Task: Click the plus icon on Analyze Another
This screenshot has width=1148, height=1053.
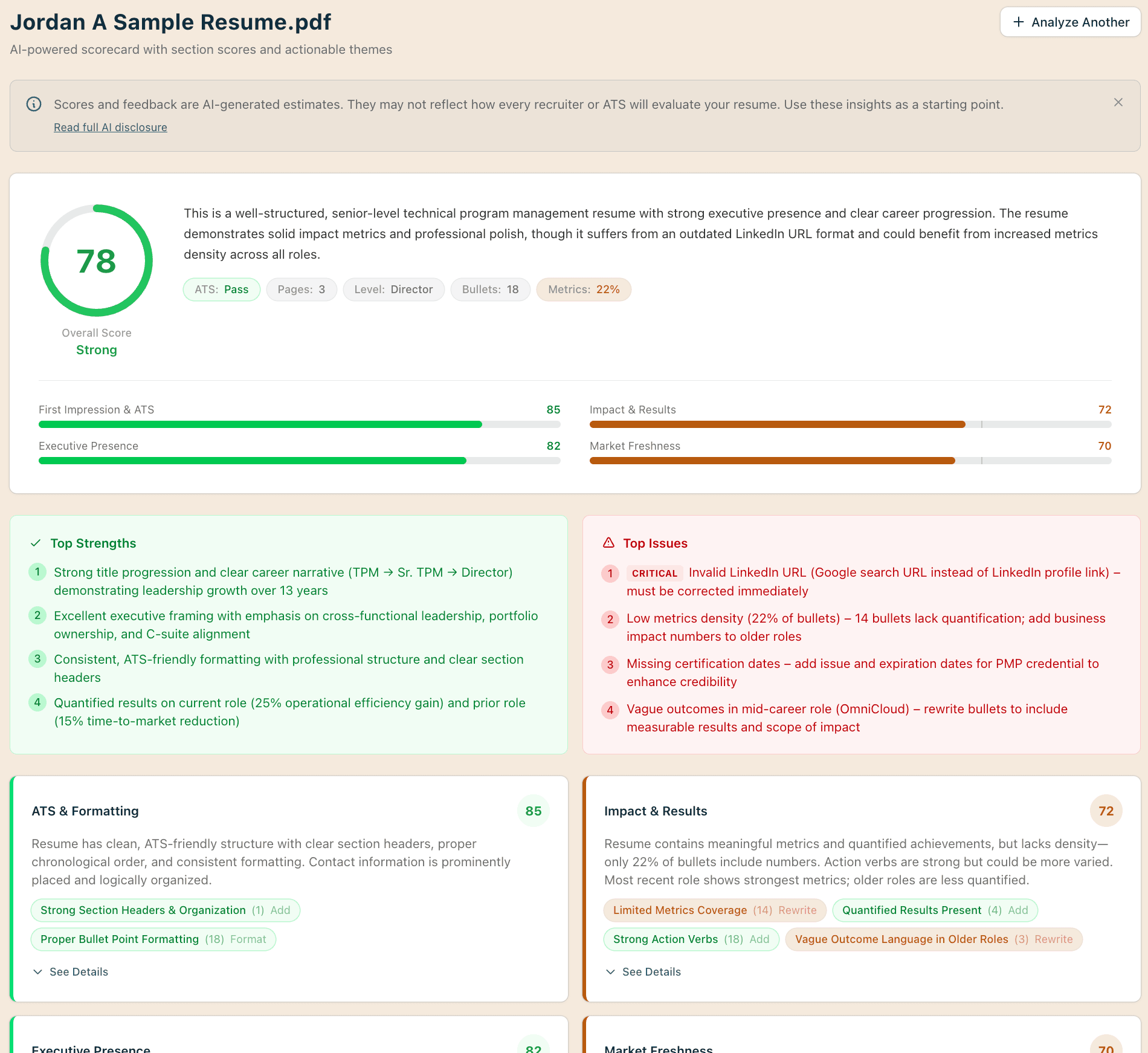Action: [x=1018, y=22]
